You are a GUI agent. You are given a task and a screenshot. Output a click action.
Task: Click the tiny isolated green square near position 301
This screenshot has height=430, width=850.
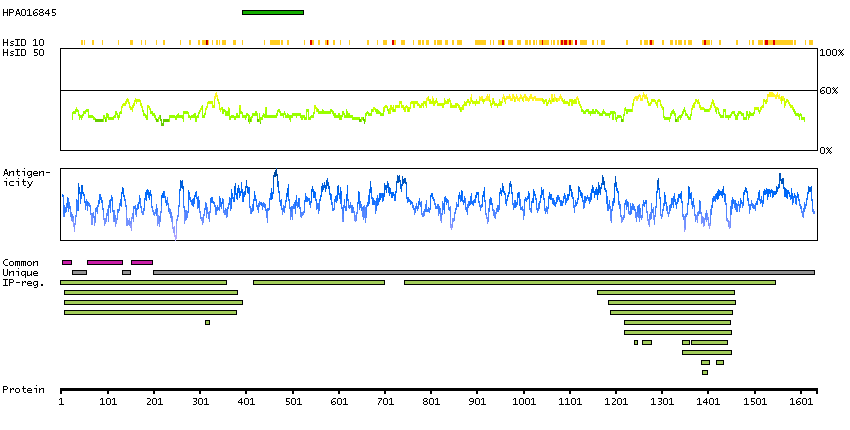tap(207, 322)
